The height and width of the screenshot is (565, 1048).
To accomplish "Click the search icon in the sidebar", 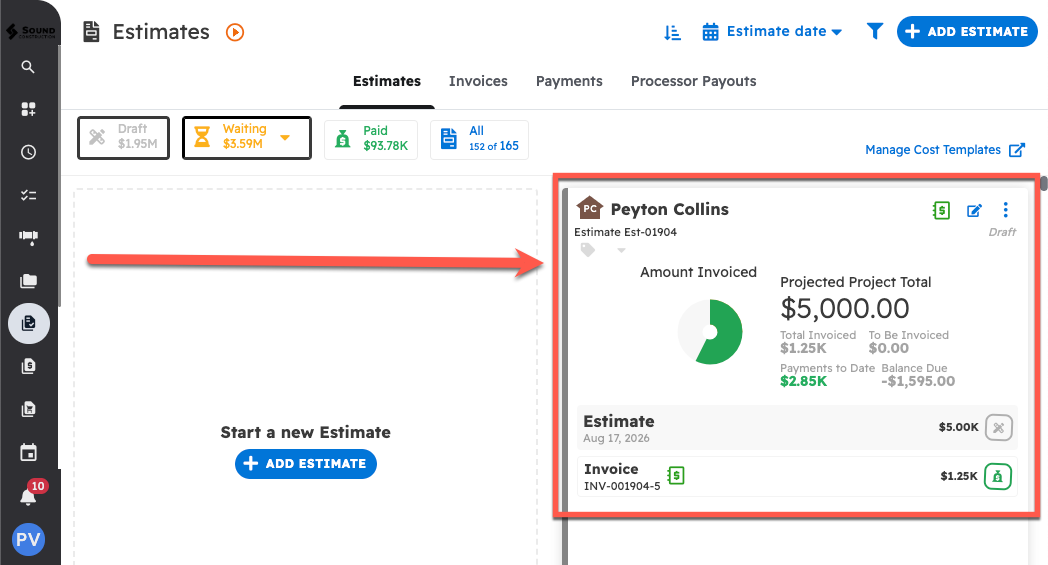I will pos(28,67).
